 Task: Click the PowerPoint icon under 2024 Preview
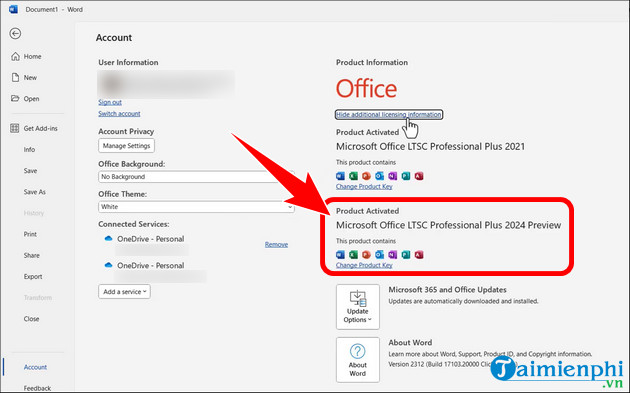tap(366, 255)
